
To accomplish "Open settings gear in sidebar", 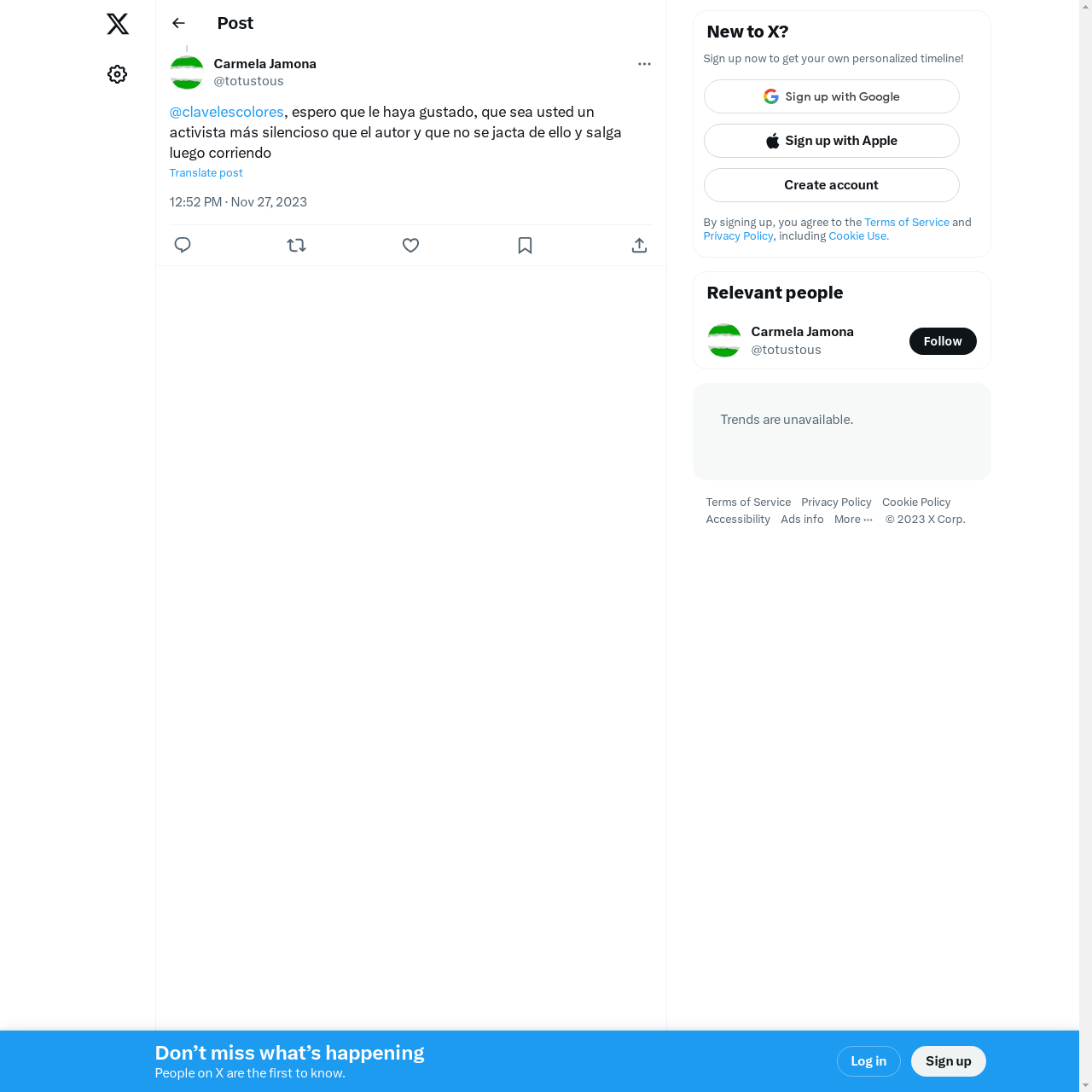I will [x=118, y=74].
